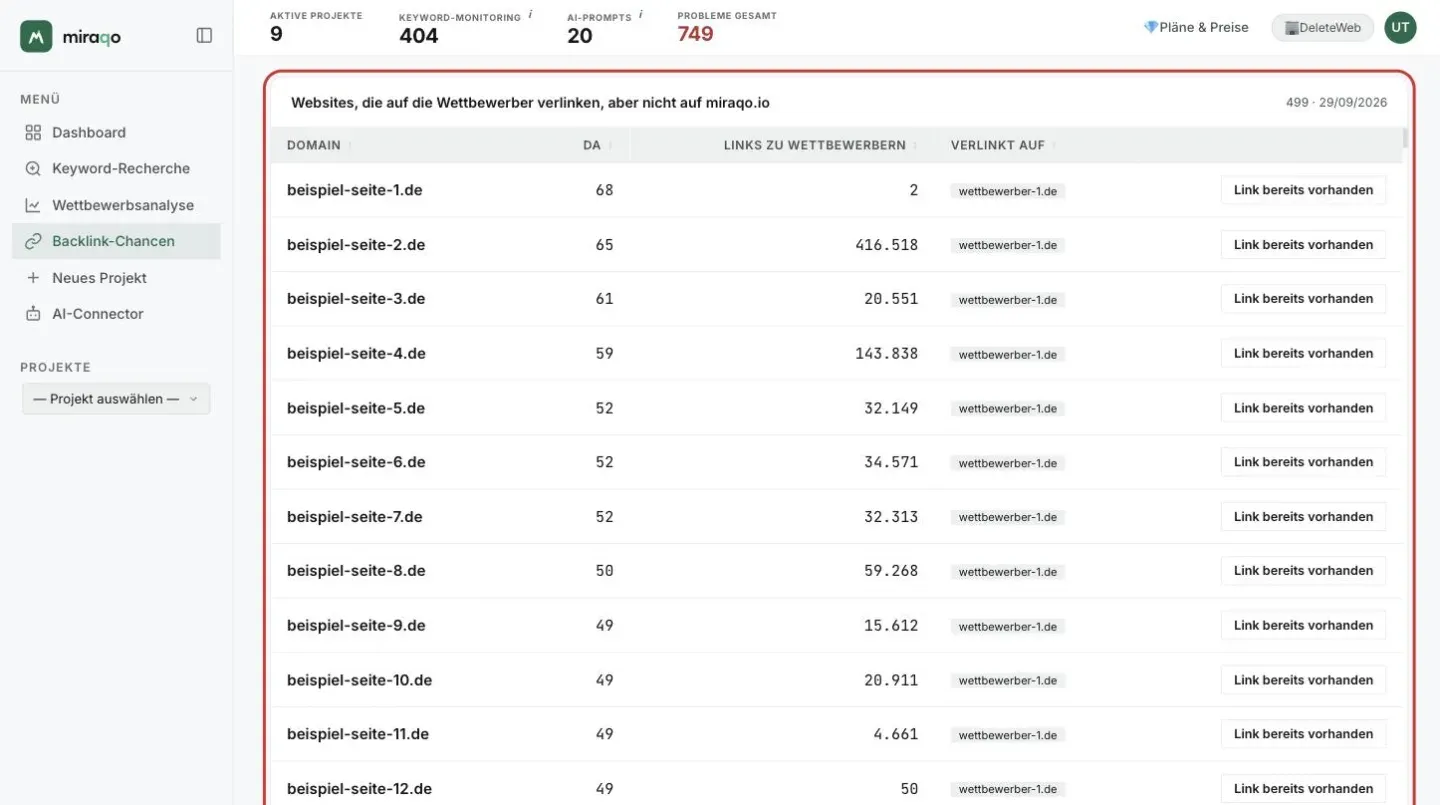Click the AI-Connector robot icon

(33, 314)
